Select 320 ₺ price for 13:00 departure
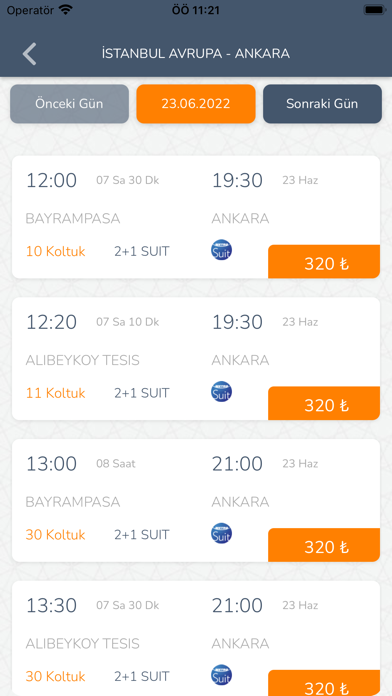The height and width of the screenshot is (696, 392). click(x=324, y=545)
